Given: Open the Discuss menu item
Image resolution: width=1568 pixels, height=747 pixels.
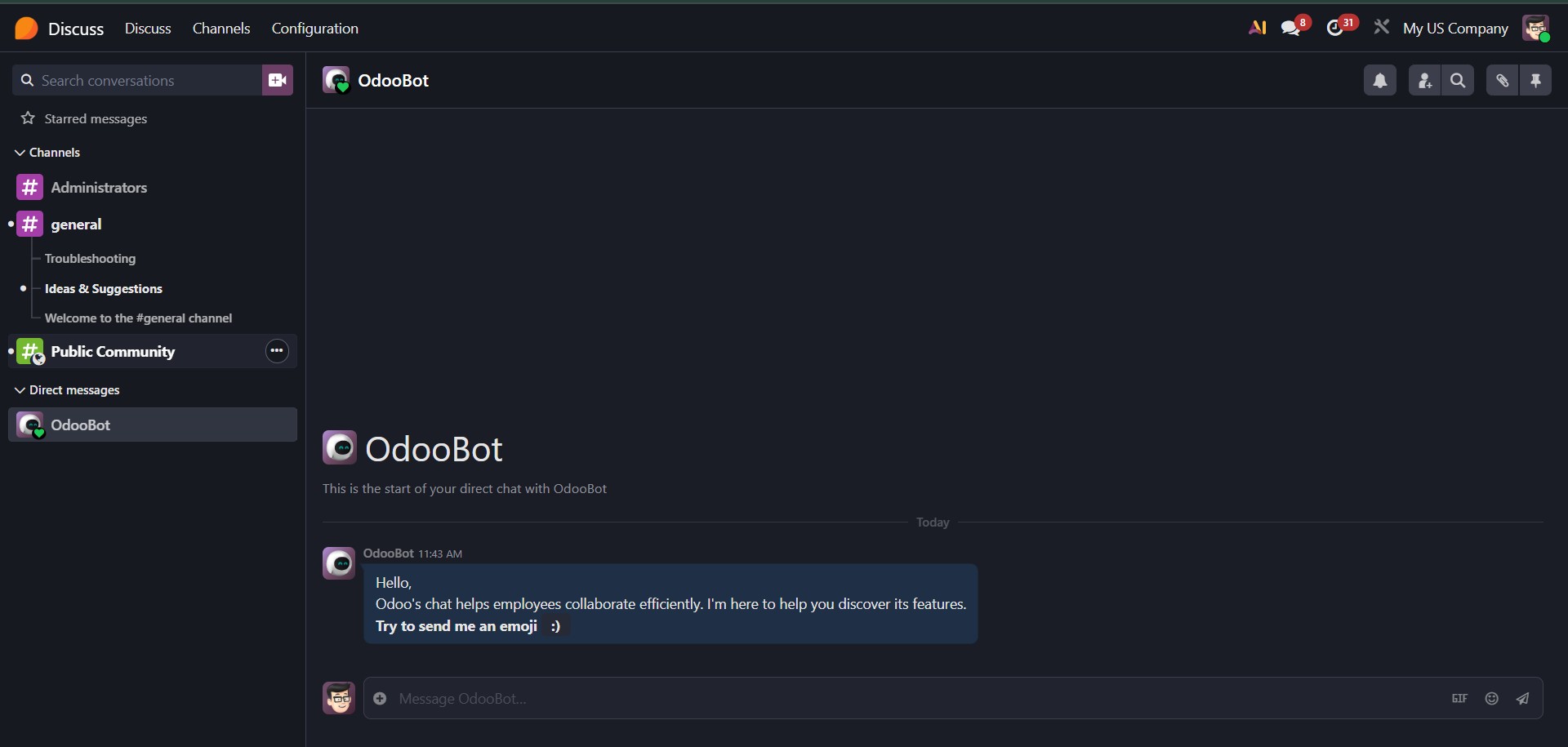Looking at the screenshot, I should [x=148, y=29].
